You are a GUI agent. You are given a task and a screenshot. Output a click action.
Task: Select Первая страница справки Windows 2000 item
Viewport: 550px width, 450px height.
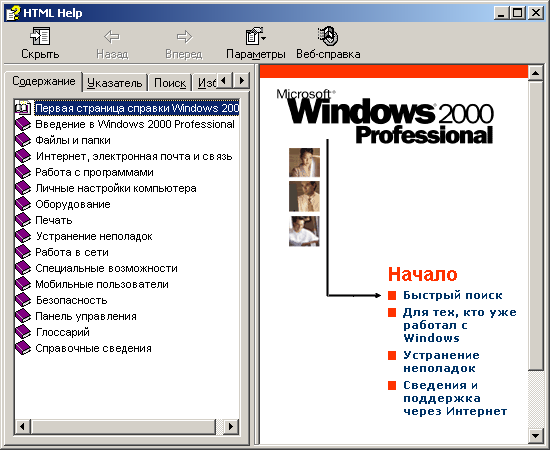tap(137, 108)
